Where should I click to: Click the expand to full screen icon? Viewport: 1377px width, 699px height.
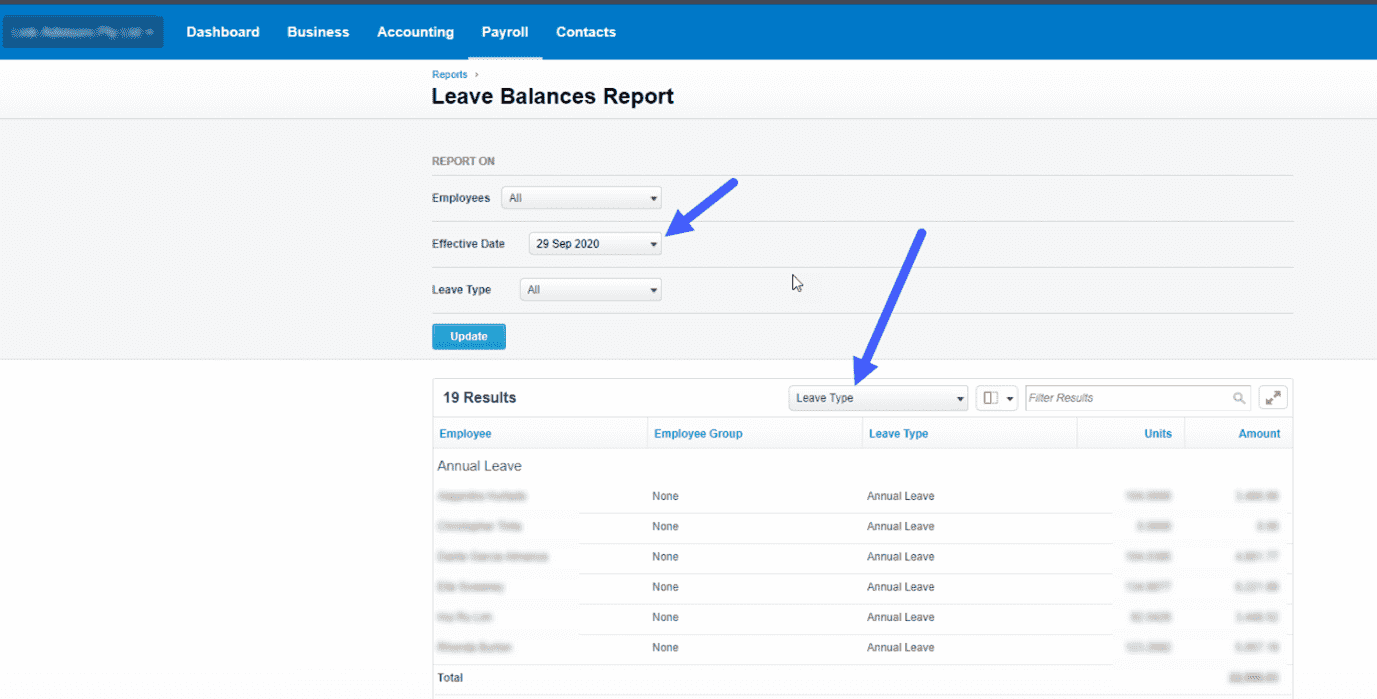[1273, 398]
